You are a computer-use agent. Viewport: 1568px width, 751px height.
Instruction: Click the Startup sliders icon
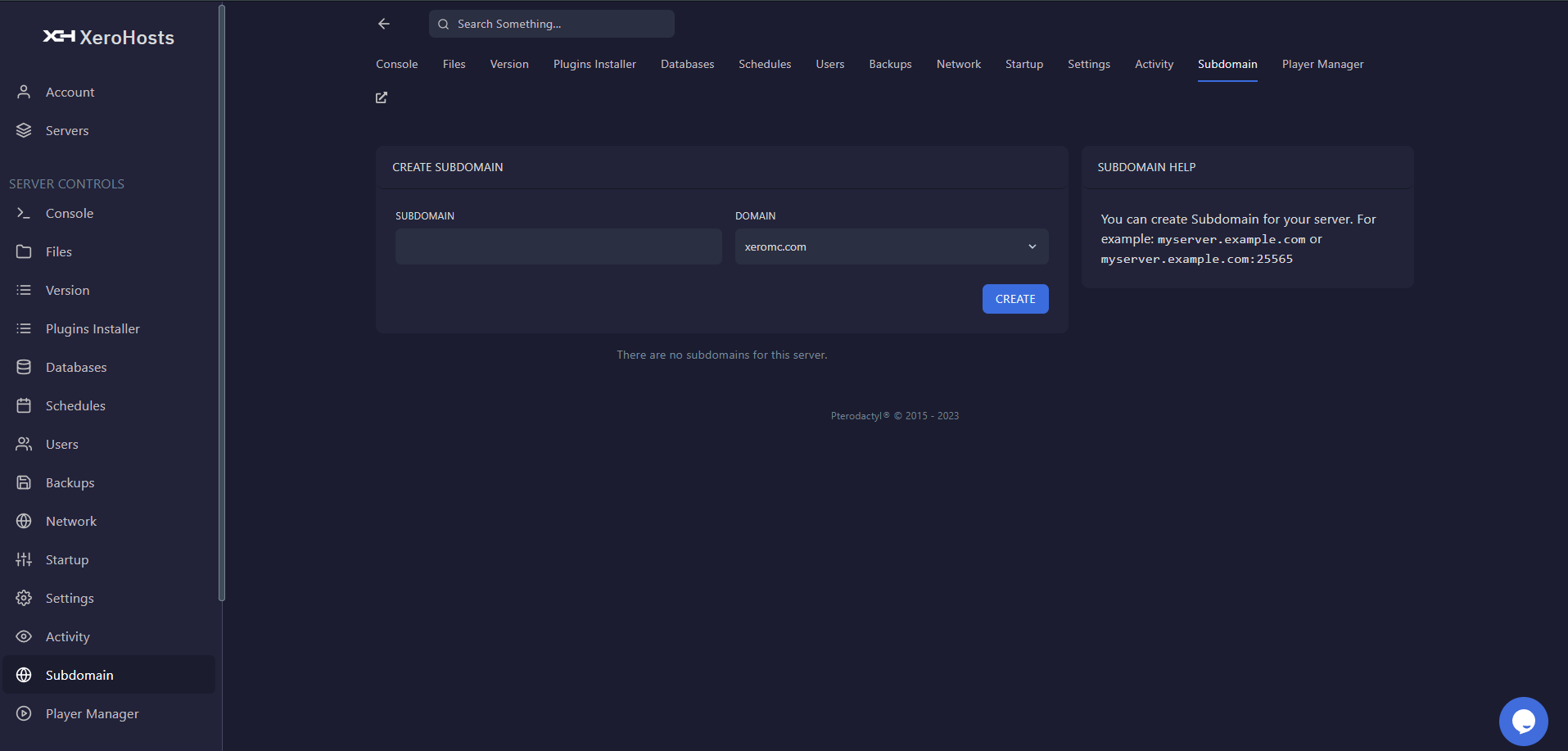tap(24, 559)
